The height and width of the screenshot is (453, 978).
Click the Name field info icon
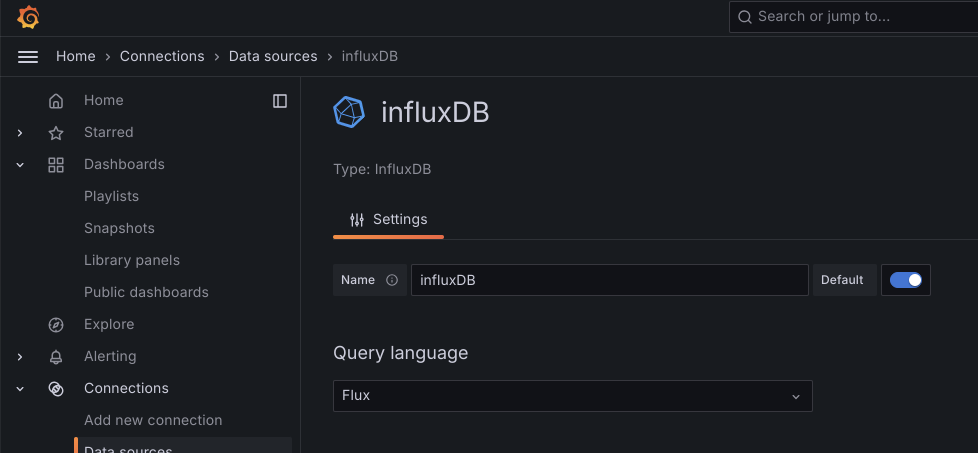click(x=392, y=280)
